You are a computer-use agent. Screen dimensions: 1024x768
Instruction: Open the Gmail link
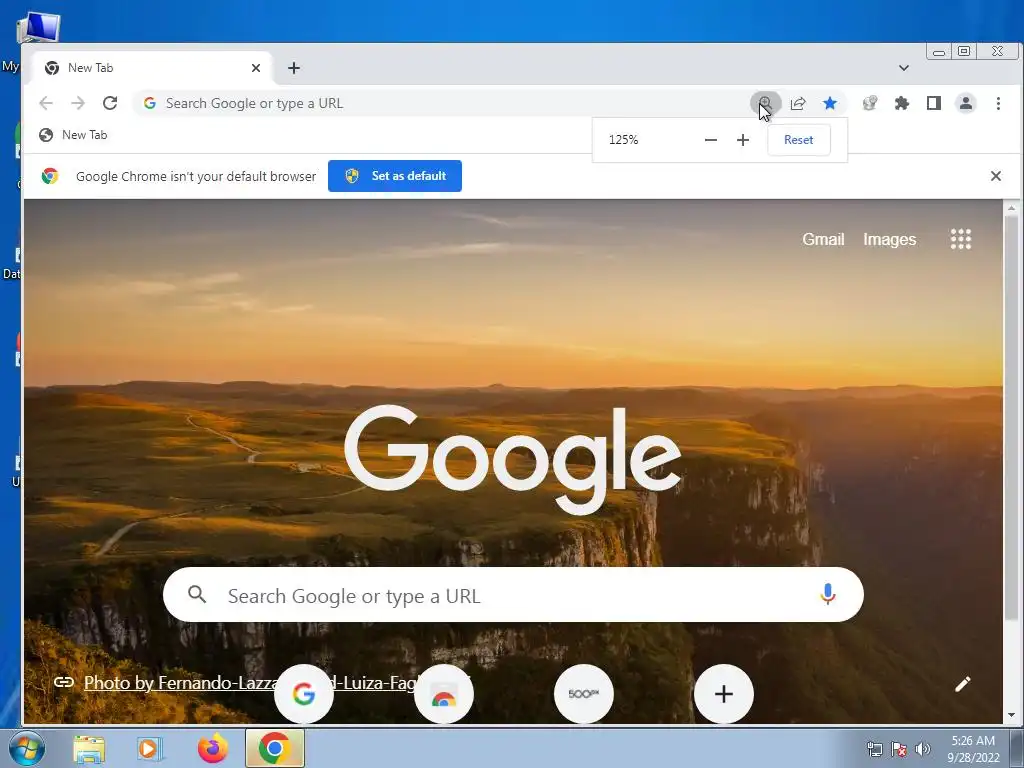click(823, 240)
